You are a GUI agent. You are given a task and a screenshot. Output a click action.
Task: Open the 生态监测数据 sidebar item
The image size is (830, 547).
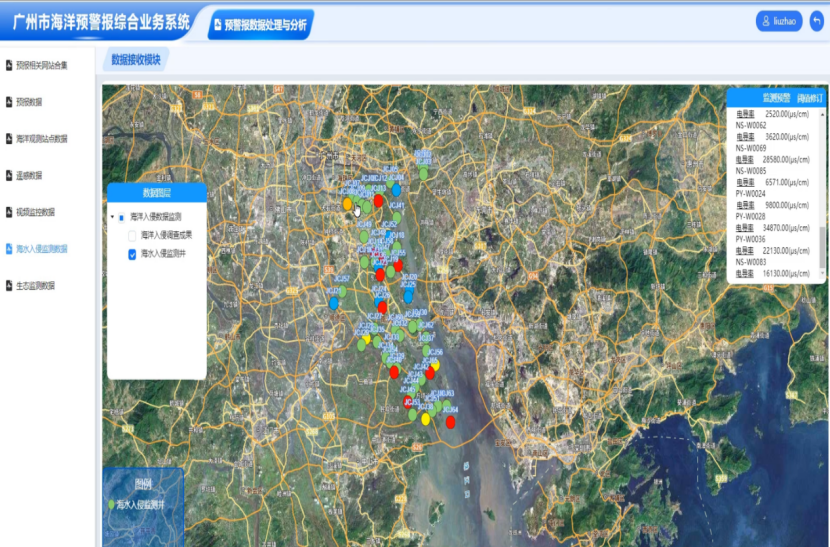pyautogui.click(x=36, y=285)
